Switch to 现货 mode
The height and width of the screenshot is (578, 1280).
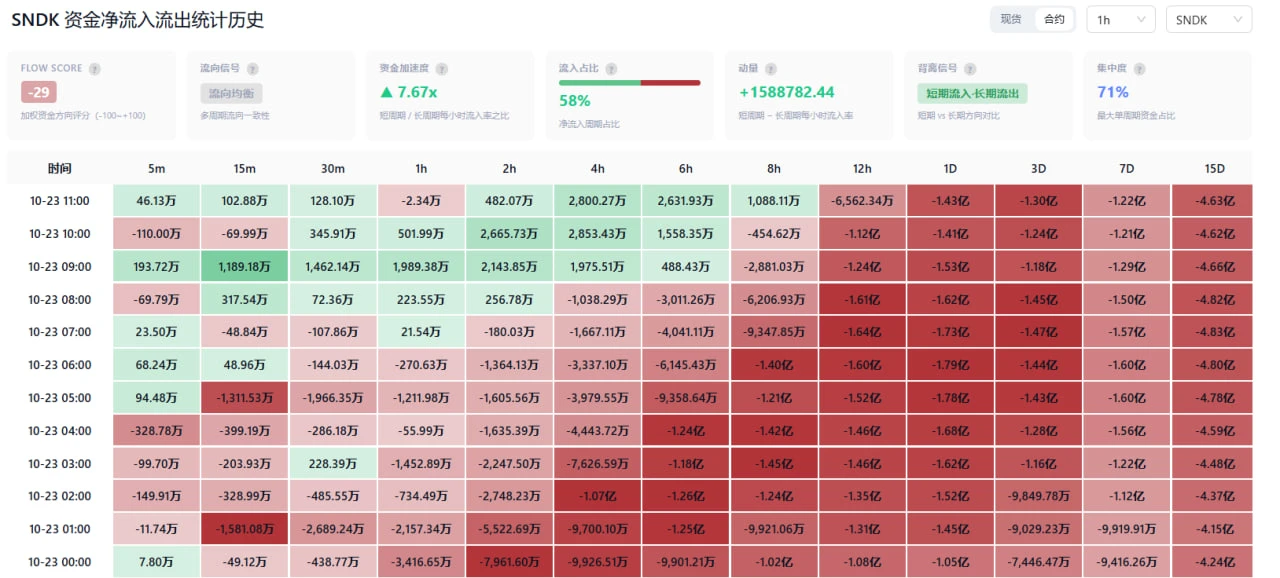tap(1011, 19)
